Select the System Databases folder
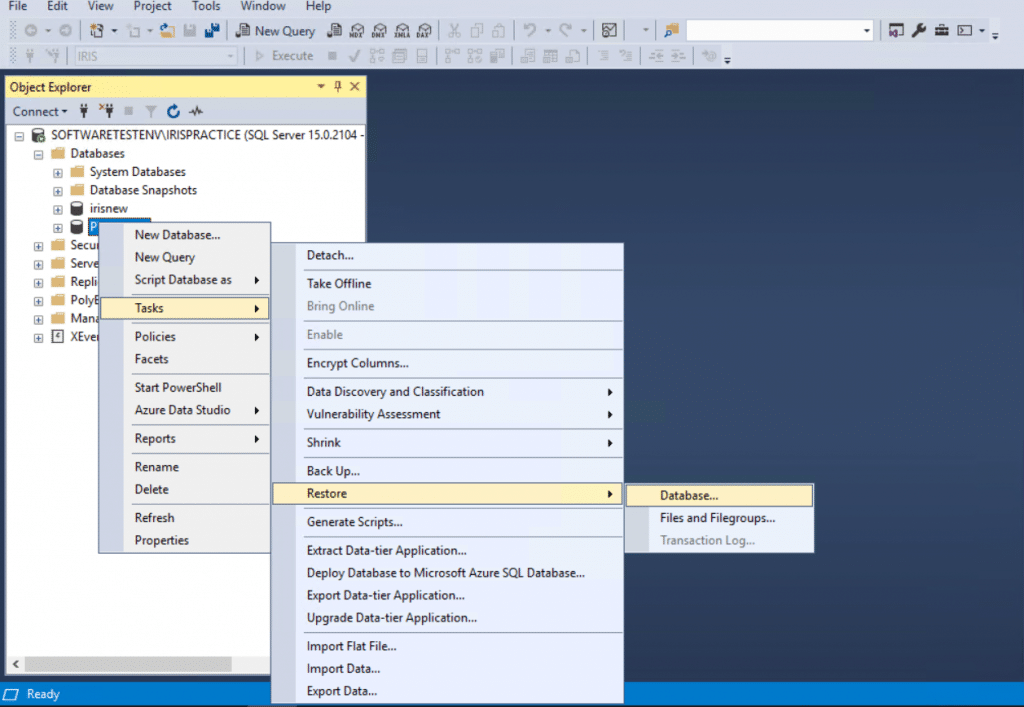The width and height of the screenshot is (1024, 707). click(137, 172)
